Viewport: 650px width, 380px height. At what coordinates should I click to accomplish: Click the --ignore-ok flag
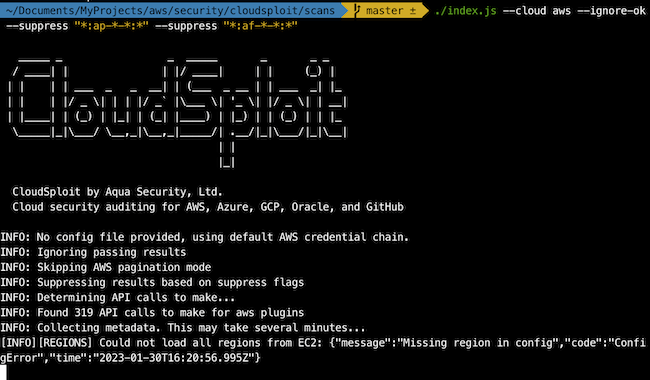pyautogui.click(x=611, y=11)
